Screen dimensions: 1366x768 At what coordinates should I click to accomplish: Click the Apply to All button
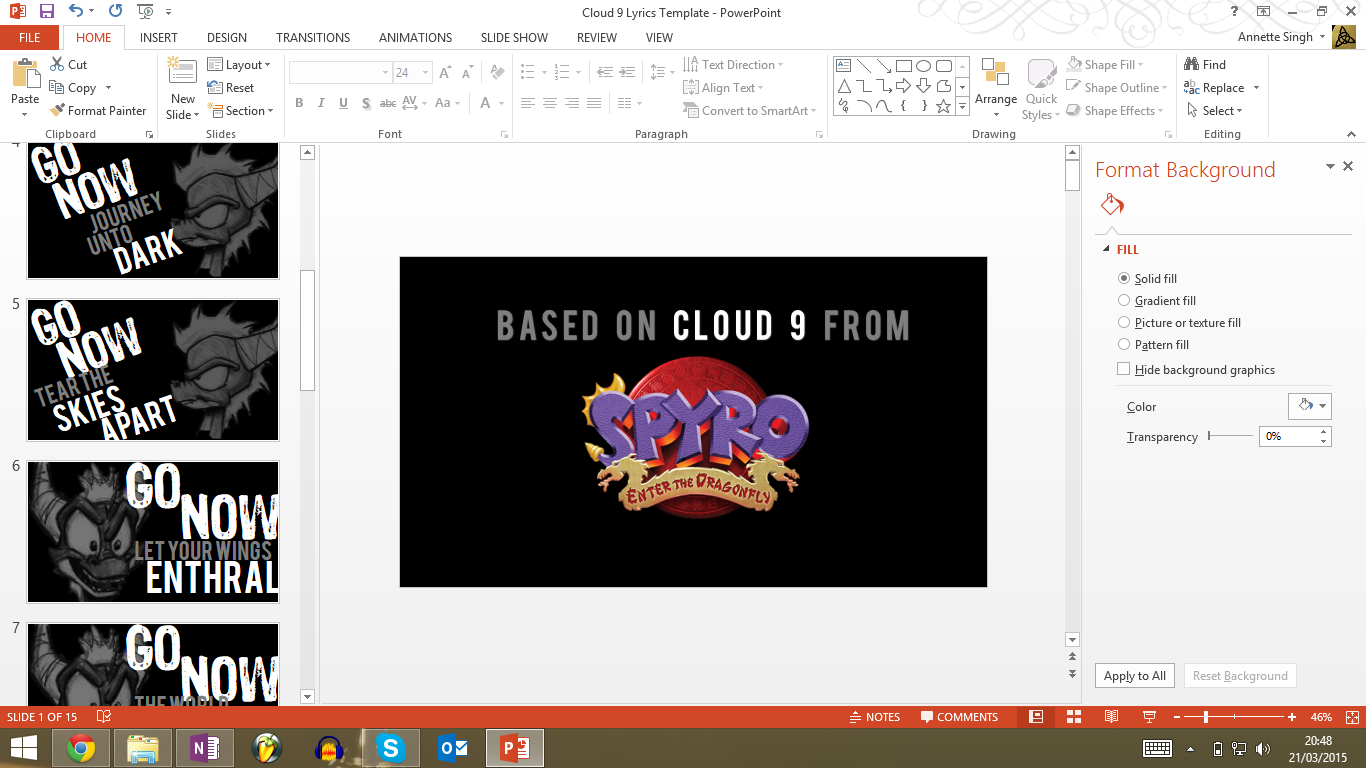[x=1135, y=676]
